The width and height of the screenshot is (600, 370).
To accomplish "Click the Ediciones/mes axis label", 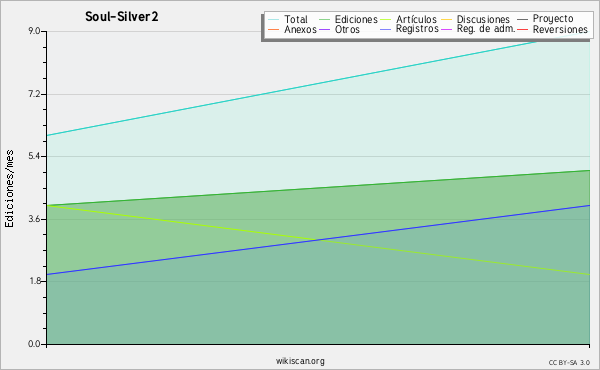I will click(9, 189).
